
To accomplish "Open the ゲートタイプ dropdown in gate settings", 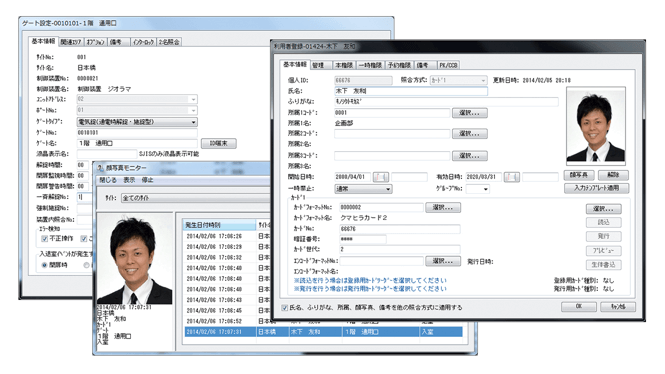I will 137,122.
